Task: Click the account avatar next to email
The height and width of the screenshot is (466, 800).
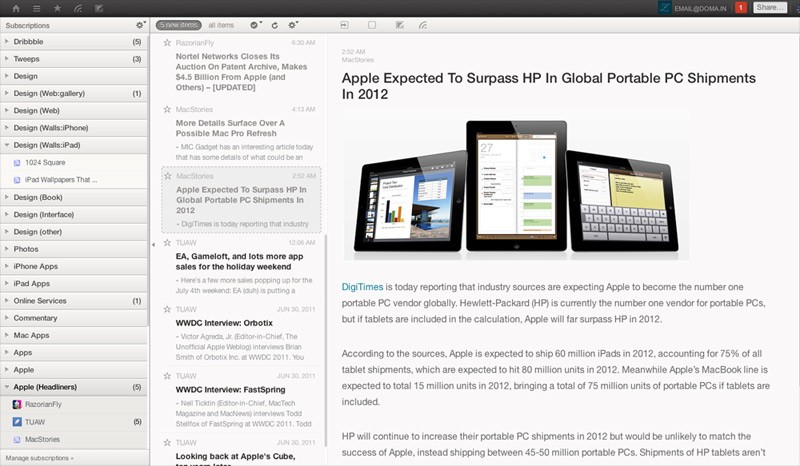Action: [x=664, y=8]
